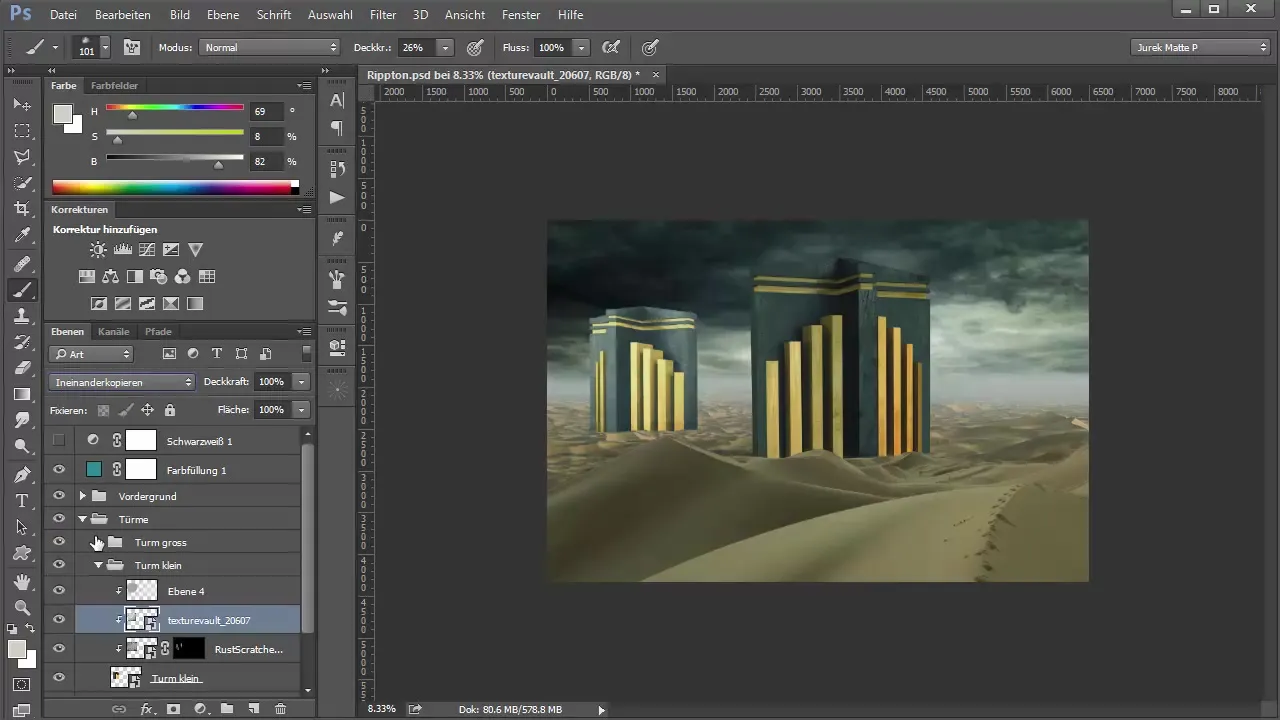Select the Eraser tool
Screen dimensions: 1280x720
pyautogui.click(x=22, y=368)
